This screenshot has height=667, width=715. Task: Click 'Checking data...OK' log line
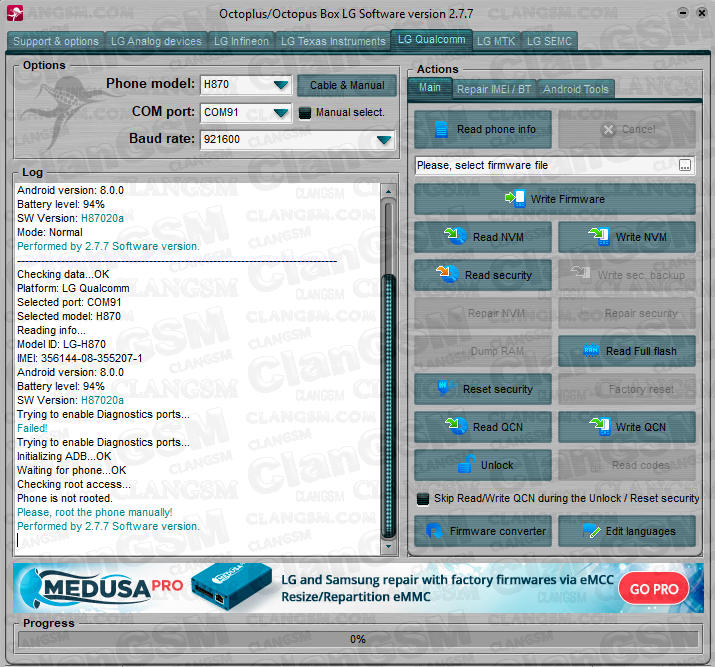point(63,274)
